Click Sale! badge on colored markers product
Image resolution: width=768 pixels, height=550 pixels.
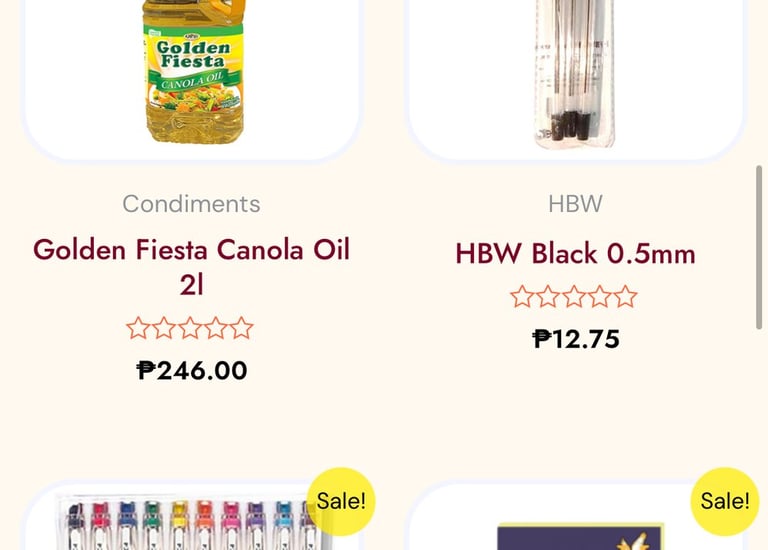pyautogui.click(x=340, y=501)
